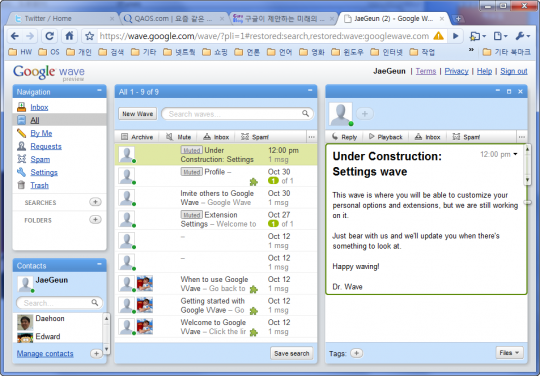The height and width of the screenshot is (376, 540).
Task: Click the New Wave button
Action: tap(138, 114)
